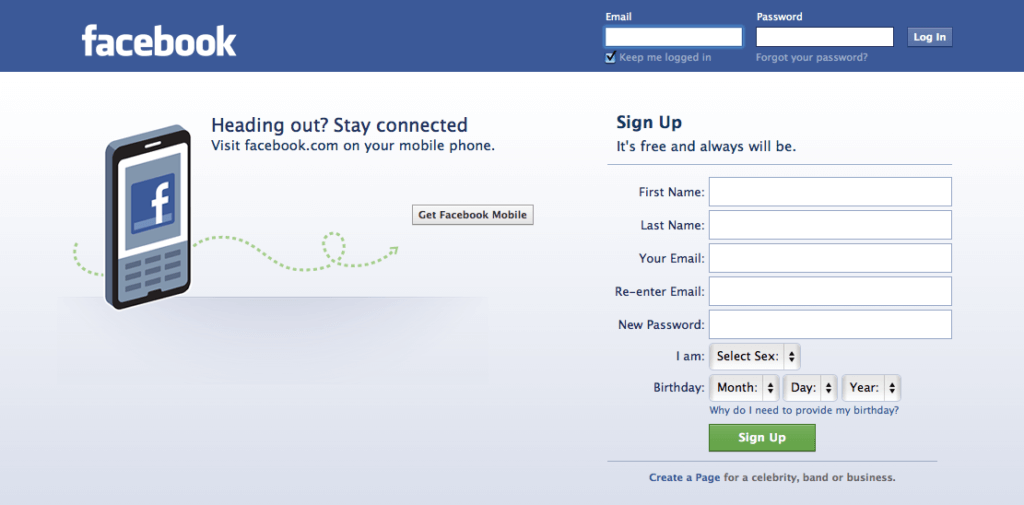The image size is (1024, 505).
Task: Toggle the Keep me logged in checkbox
Action: click(611, 58)
